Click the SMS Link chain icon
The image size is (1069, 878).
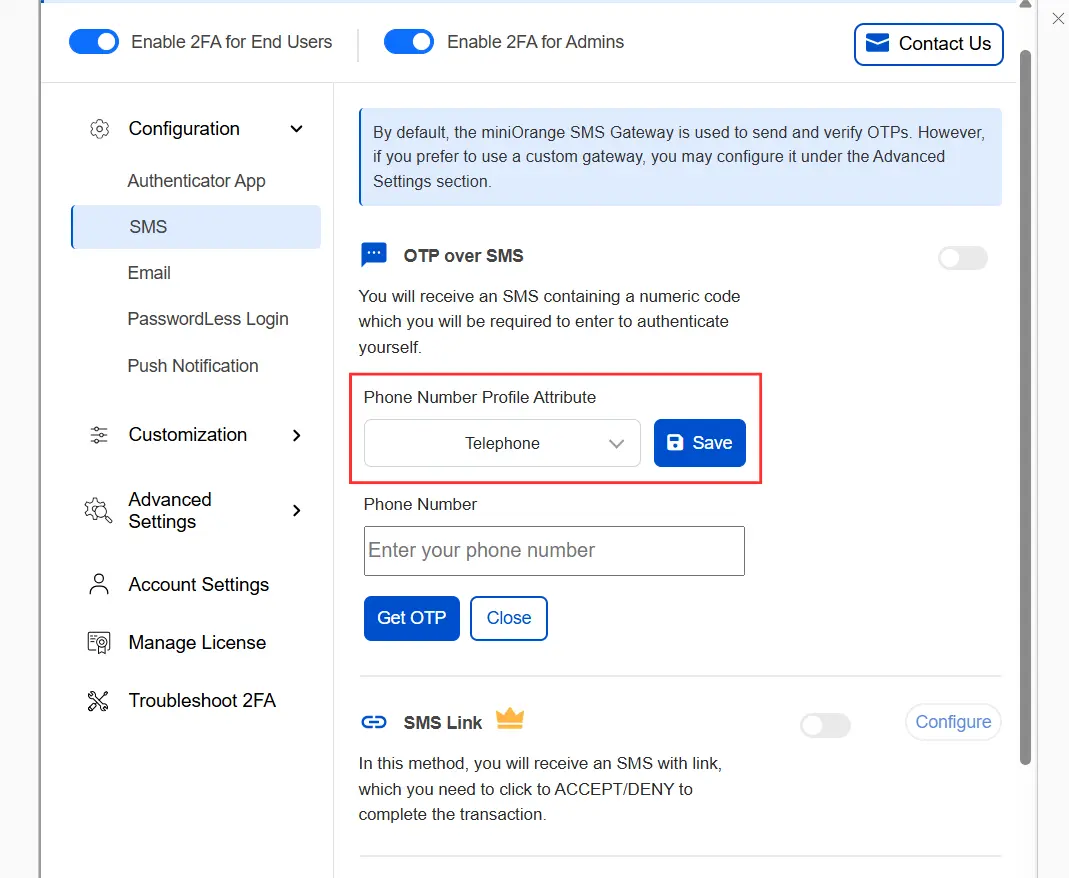point(374,722)
